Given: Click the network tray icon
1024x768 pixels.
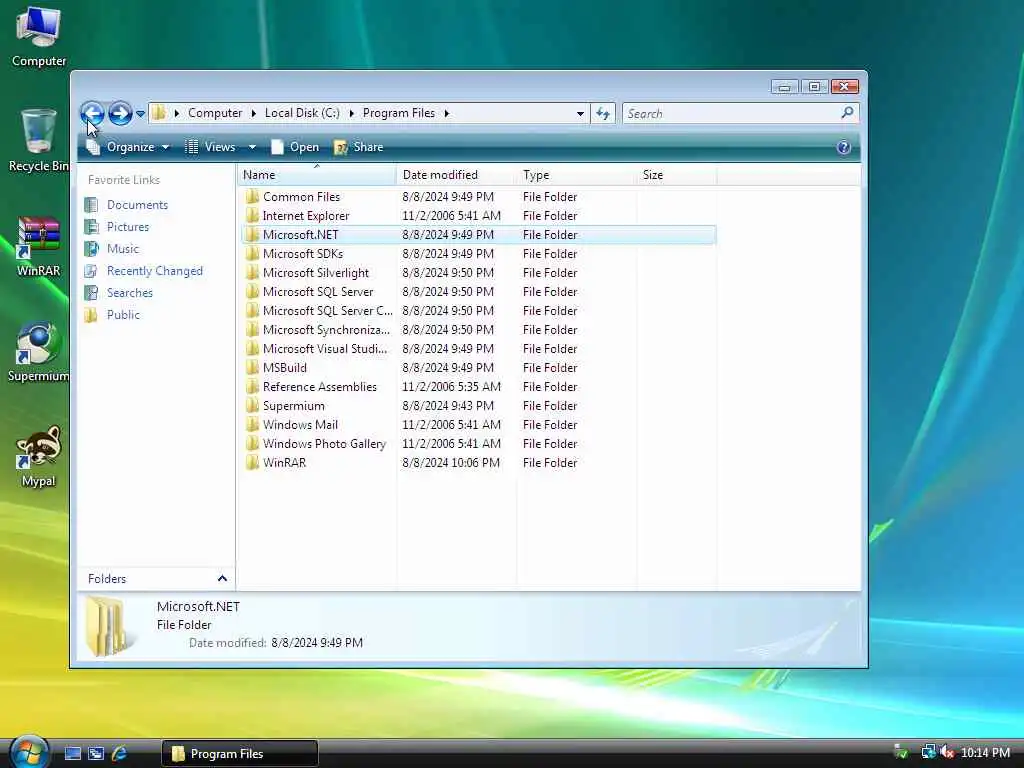Looking at the screenshot, I should (x=928, y=752).
